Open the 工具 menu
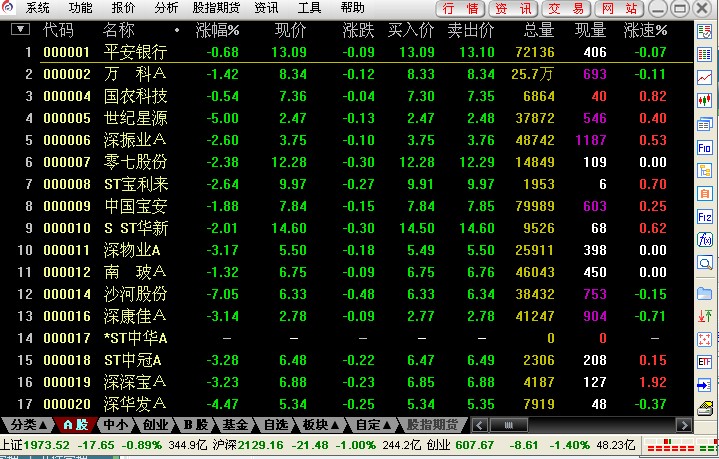Viewport: 719px width, 459px height. click(x=310, y=8)
